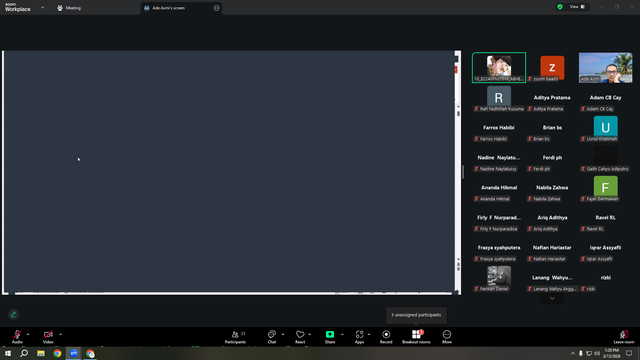
Task: Open the View layout options
Action: 577,7
